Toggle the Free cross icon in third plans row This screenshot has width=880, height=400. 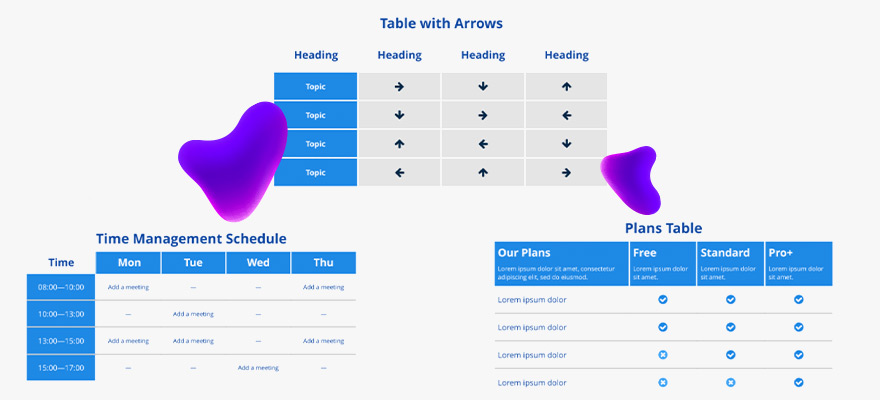coord(663,355)
